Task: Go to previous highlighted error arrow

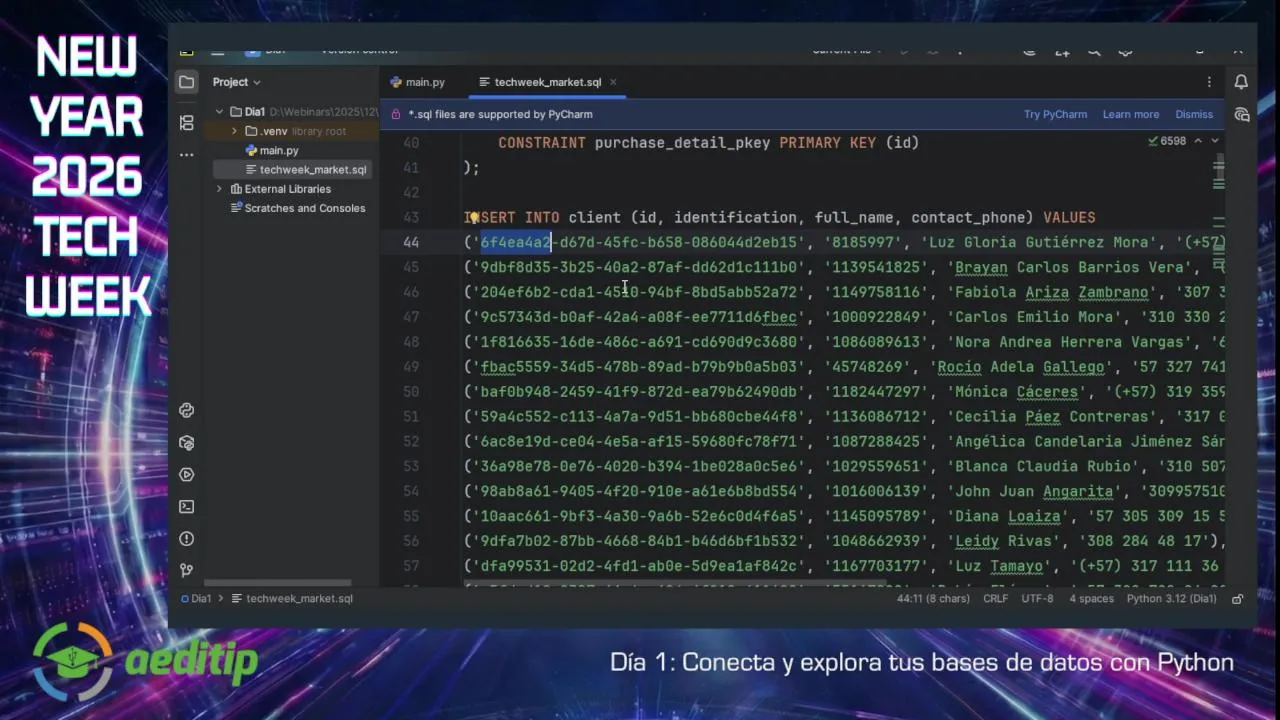Action: click(1199, 141)
